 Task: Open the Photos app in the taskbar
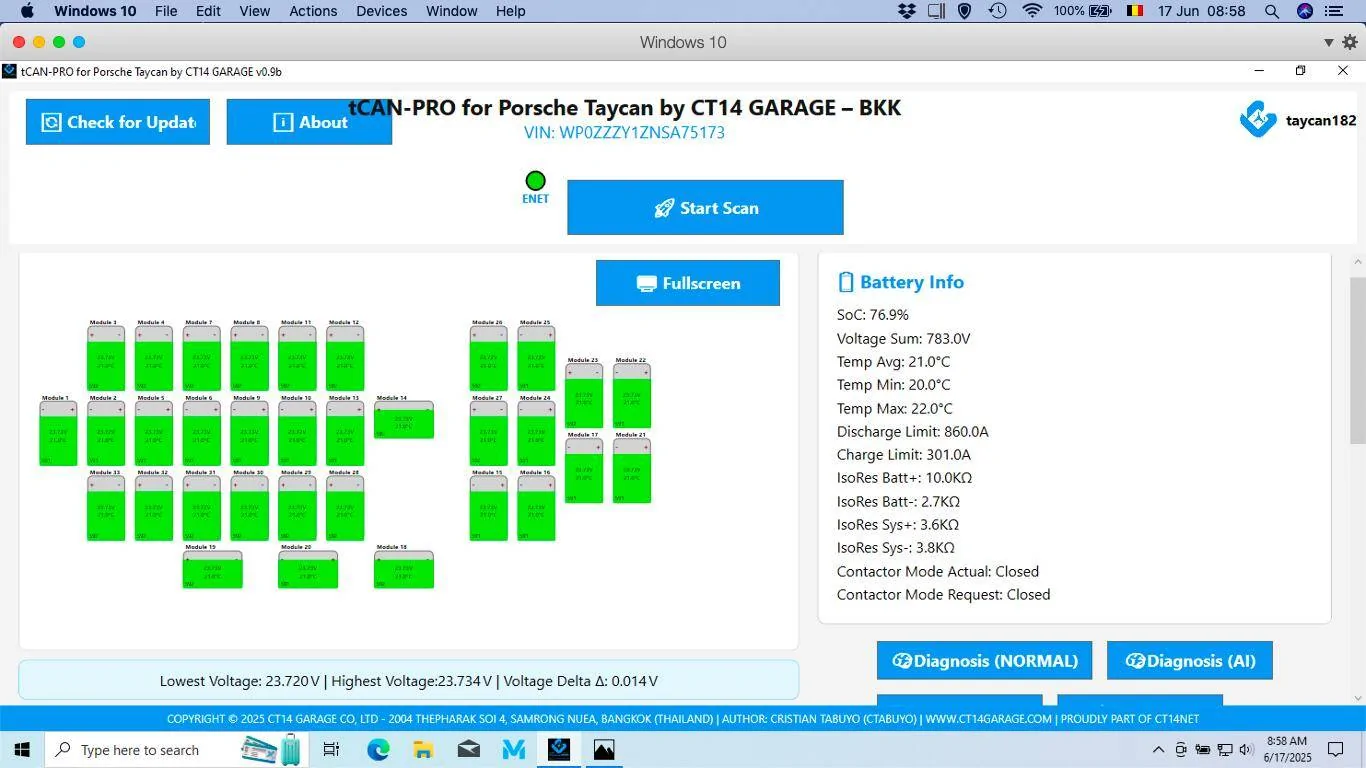pos(604,749)
